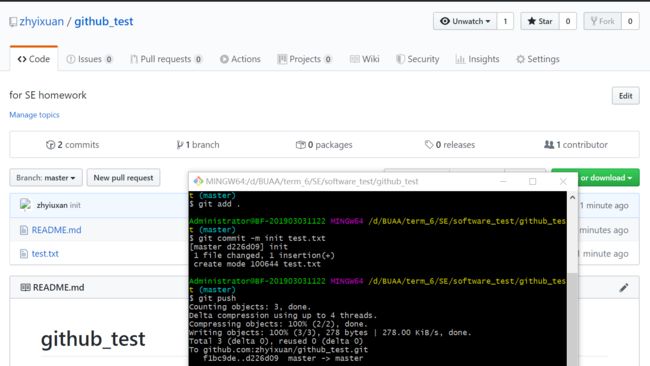The width and height of the screenshot is (650, 366).
Task: Click the README.md file icon
Action: click(x=24, y=230)
